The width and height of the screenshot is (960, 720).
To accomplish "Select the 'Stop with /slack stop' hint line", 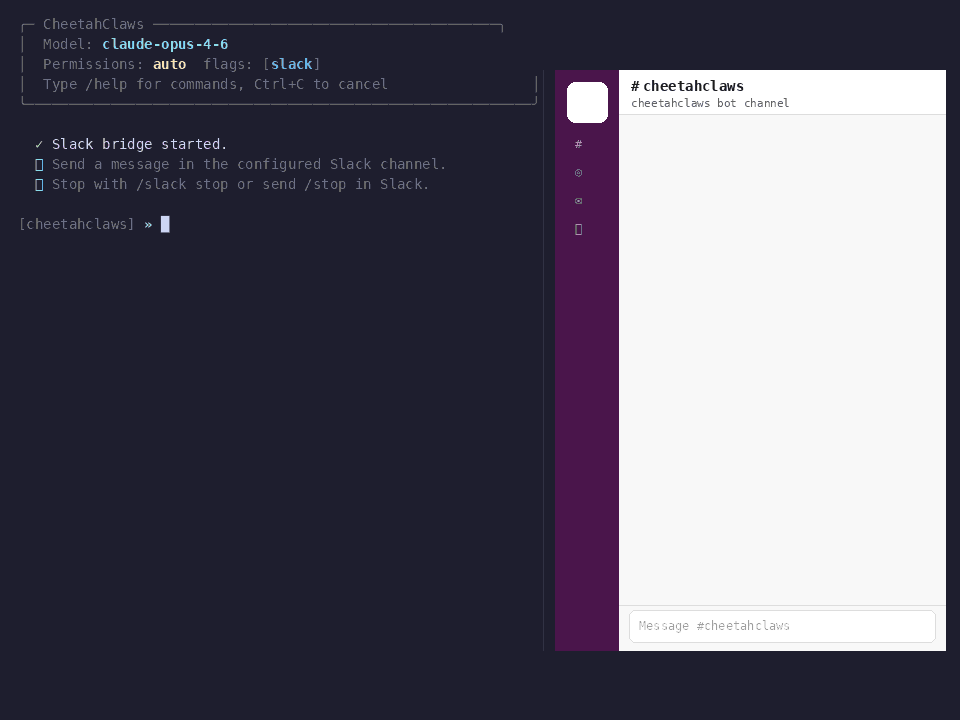I will click(240, 184).
